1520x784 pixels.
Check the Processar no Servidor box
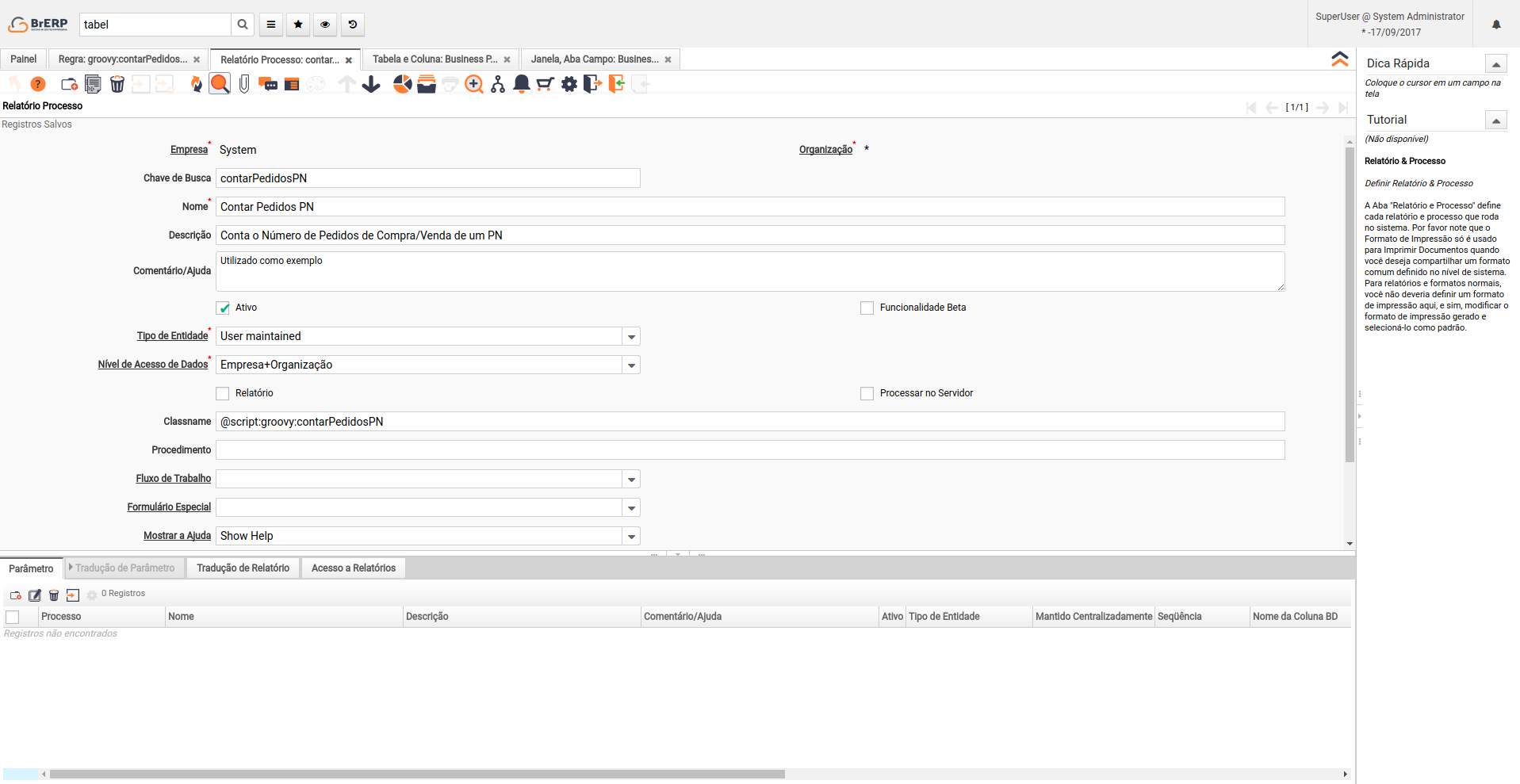867,393
